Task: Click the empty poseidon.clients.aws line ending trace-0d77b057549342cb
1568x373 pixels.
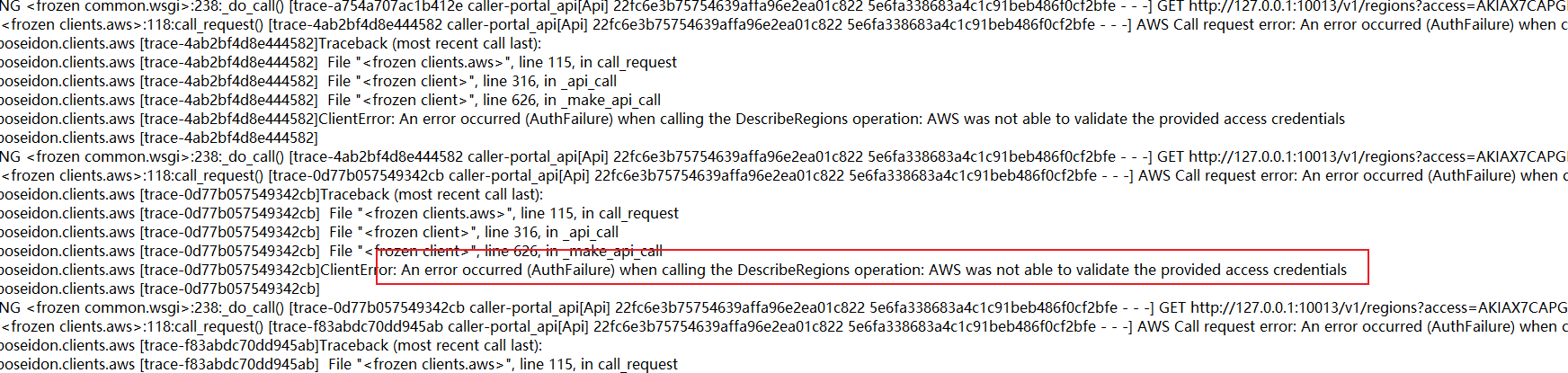Action: click(x=160, y=289)
